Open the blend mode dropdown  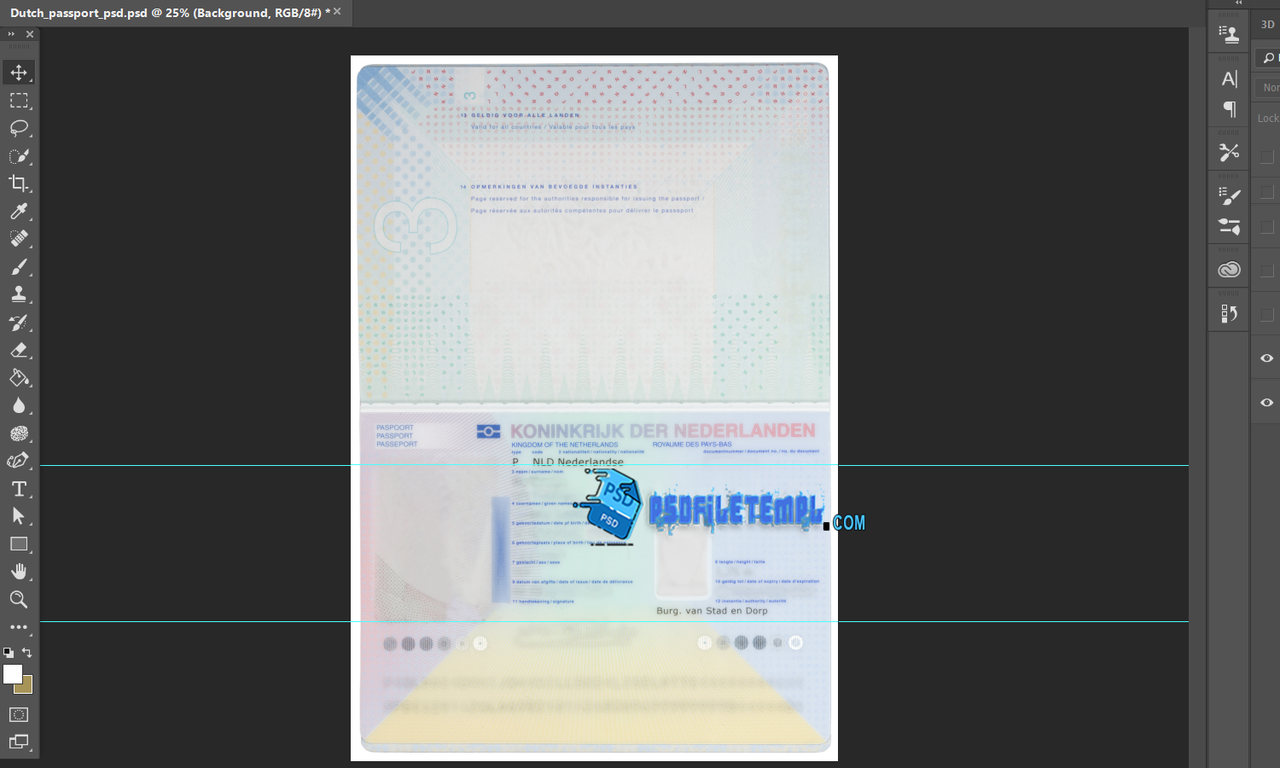pos(1268,88)
